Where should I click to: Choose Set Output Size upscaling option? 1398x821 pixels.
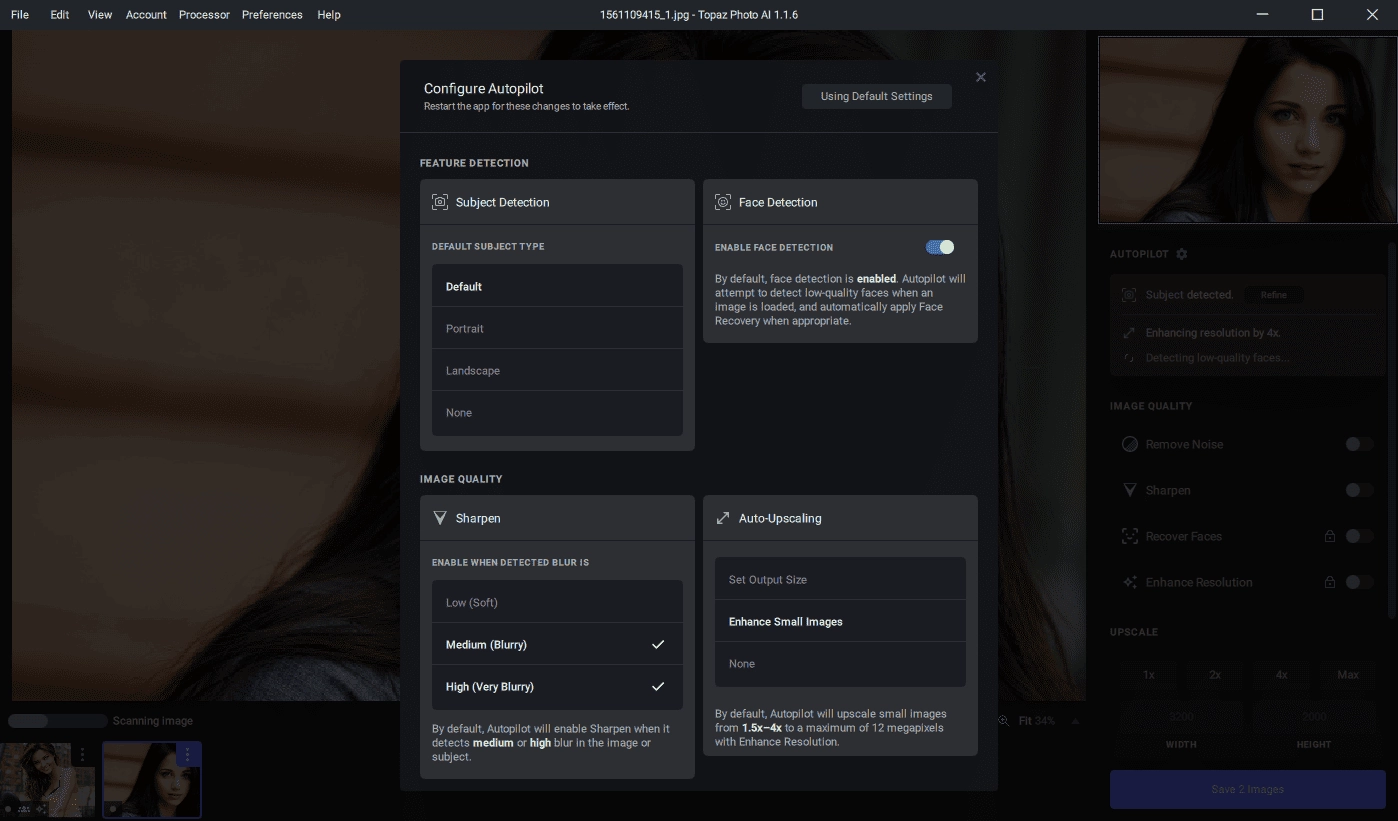(x=840, y=579)
